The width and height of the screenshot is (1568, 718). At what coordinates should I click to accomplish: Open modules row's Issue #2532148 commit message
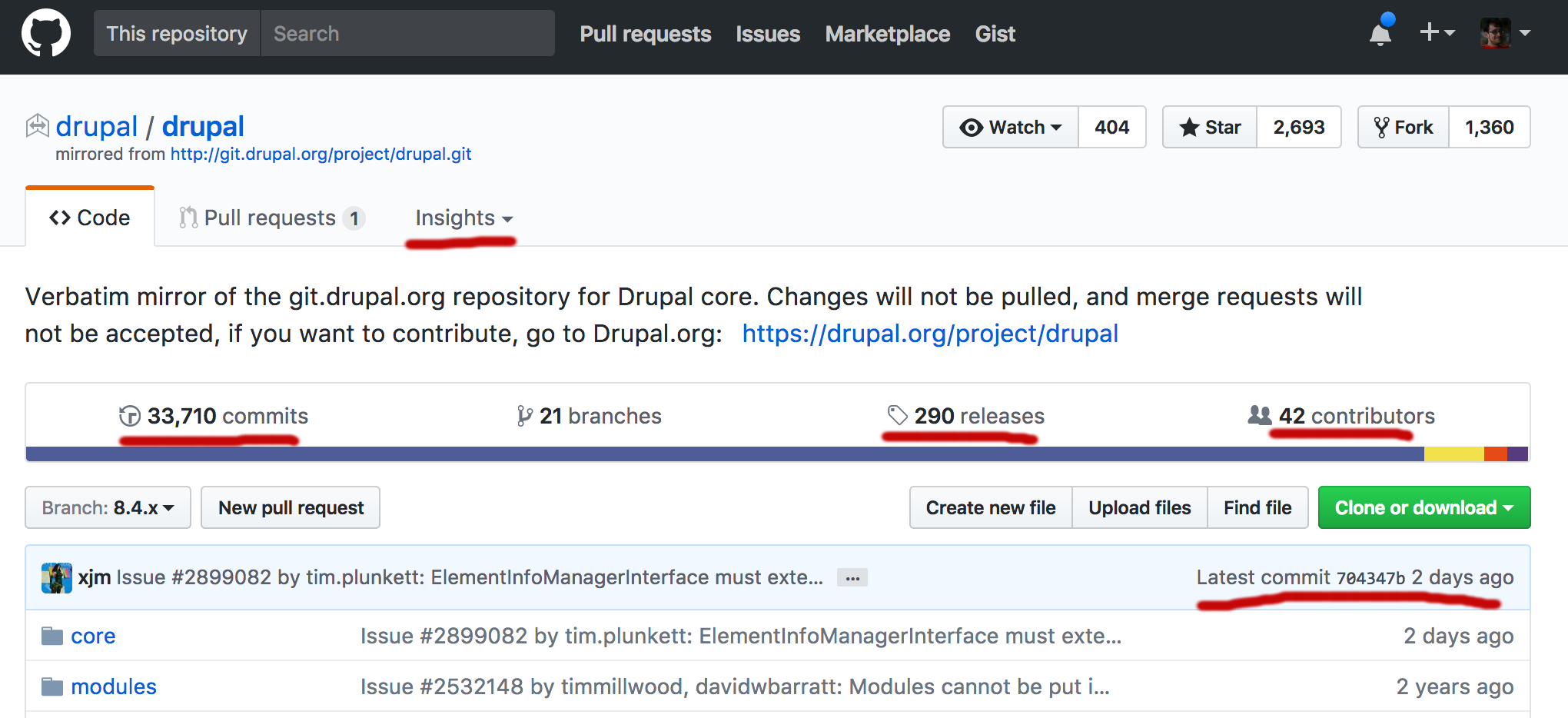pyautogui.click(x=735, y=686)
